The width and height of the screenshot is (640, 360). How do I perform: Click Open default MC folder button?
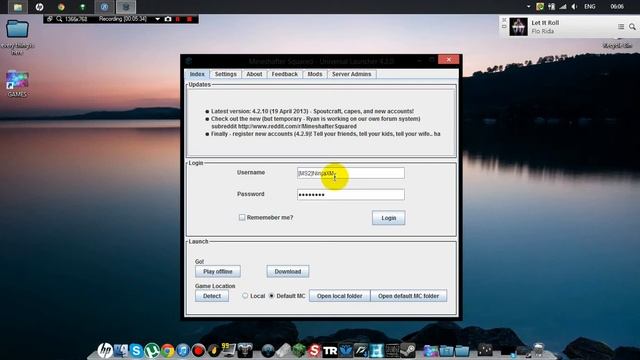point(409,296)
